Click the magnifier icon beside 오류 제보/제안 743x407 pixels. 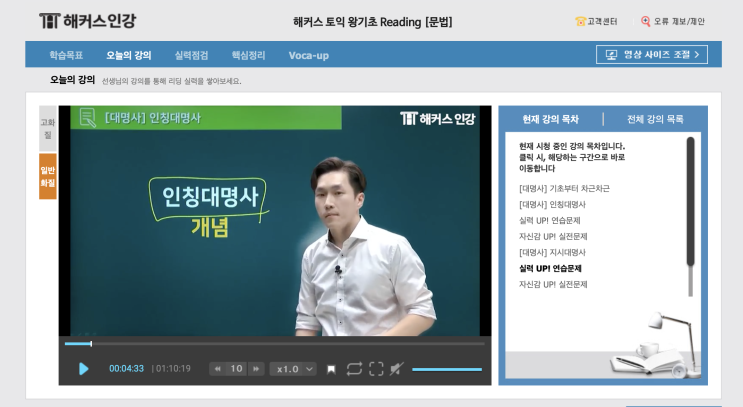(645, 21)
